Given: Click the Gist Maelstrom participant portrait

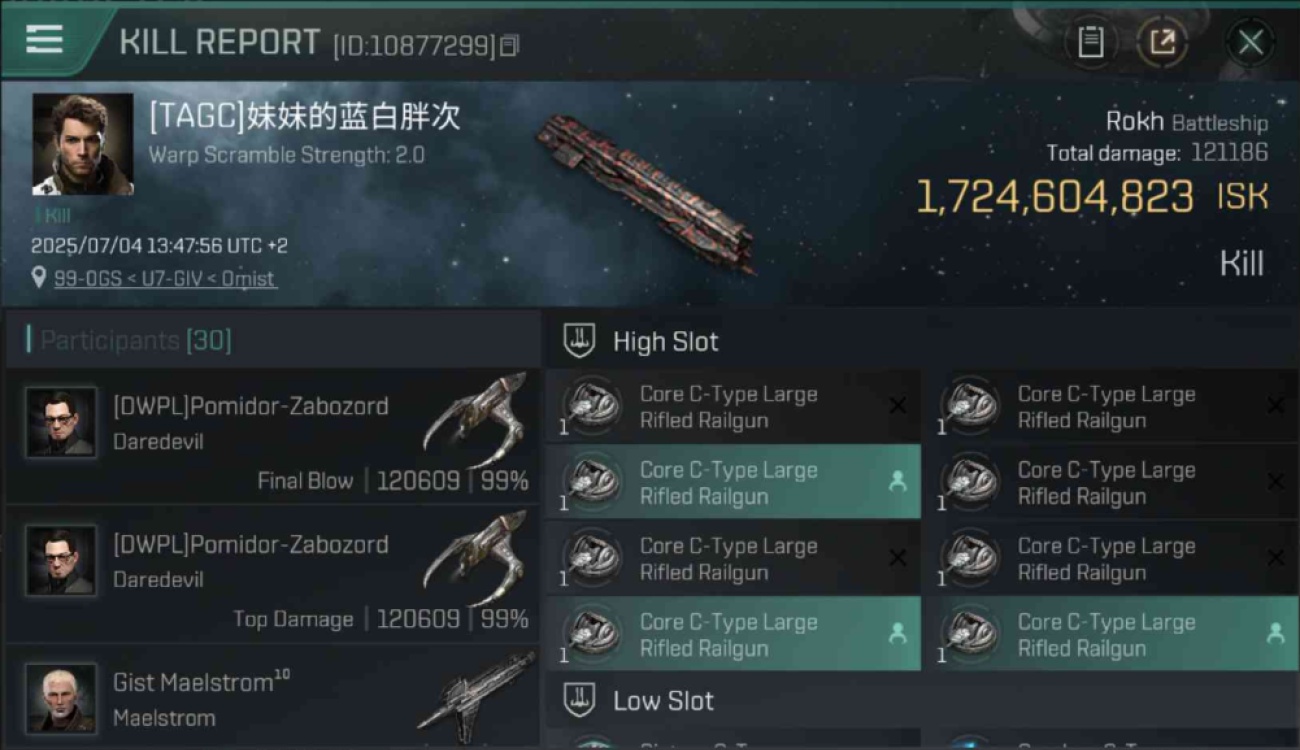Looking at the screenshot, I should click(x=61, y=698).
